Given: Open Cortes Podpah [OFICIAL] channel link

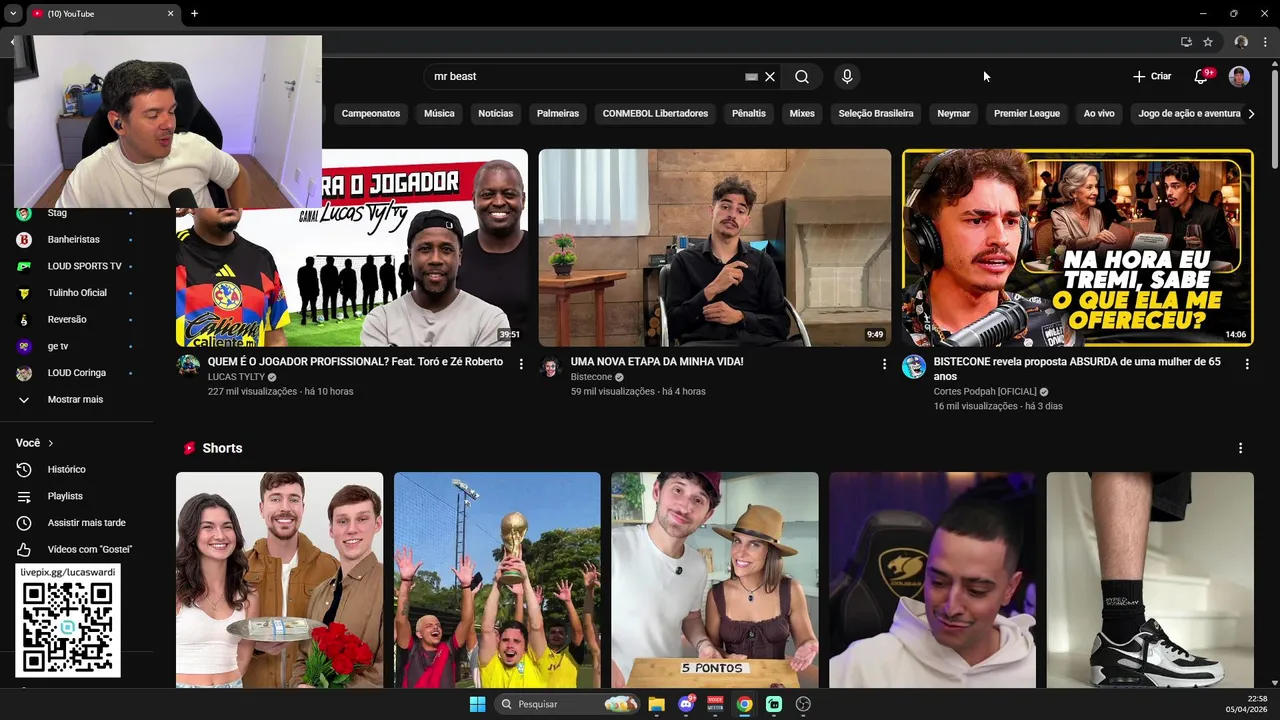Looking at the screenshot, I should [x=985, y=392].
